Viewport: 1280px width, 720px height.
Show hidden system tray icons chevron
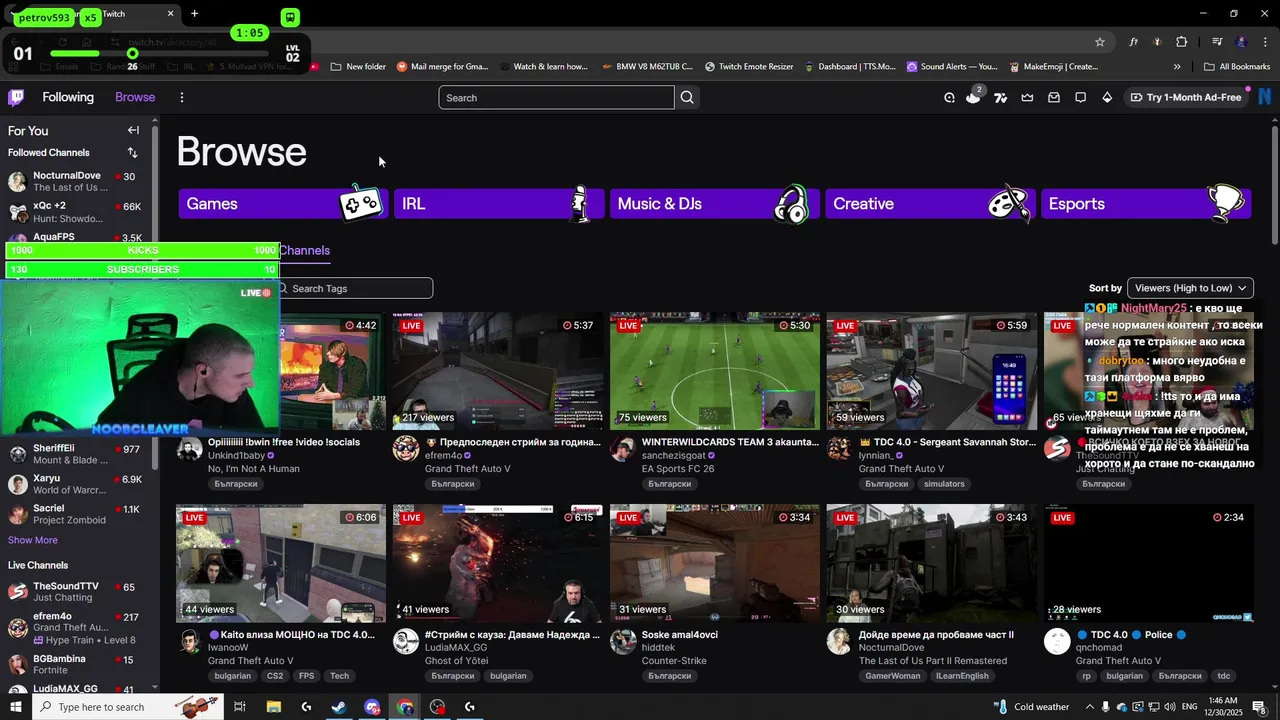pos(1090,707)
